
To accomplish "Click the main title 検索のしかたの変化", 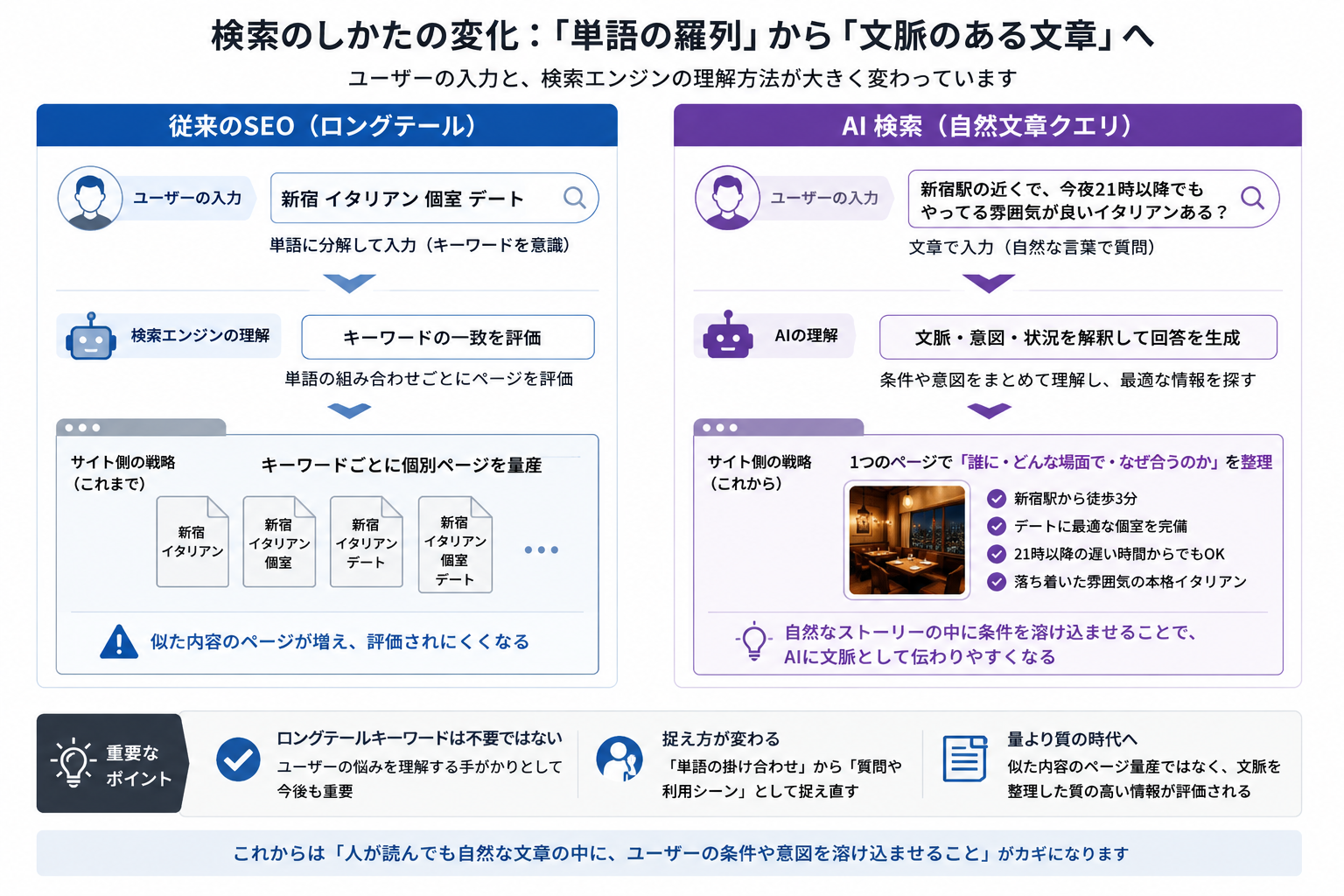I will click(x=682, y=36).
